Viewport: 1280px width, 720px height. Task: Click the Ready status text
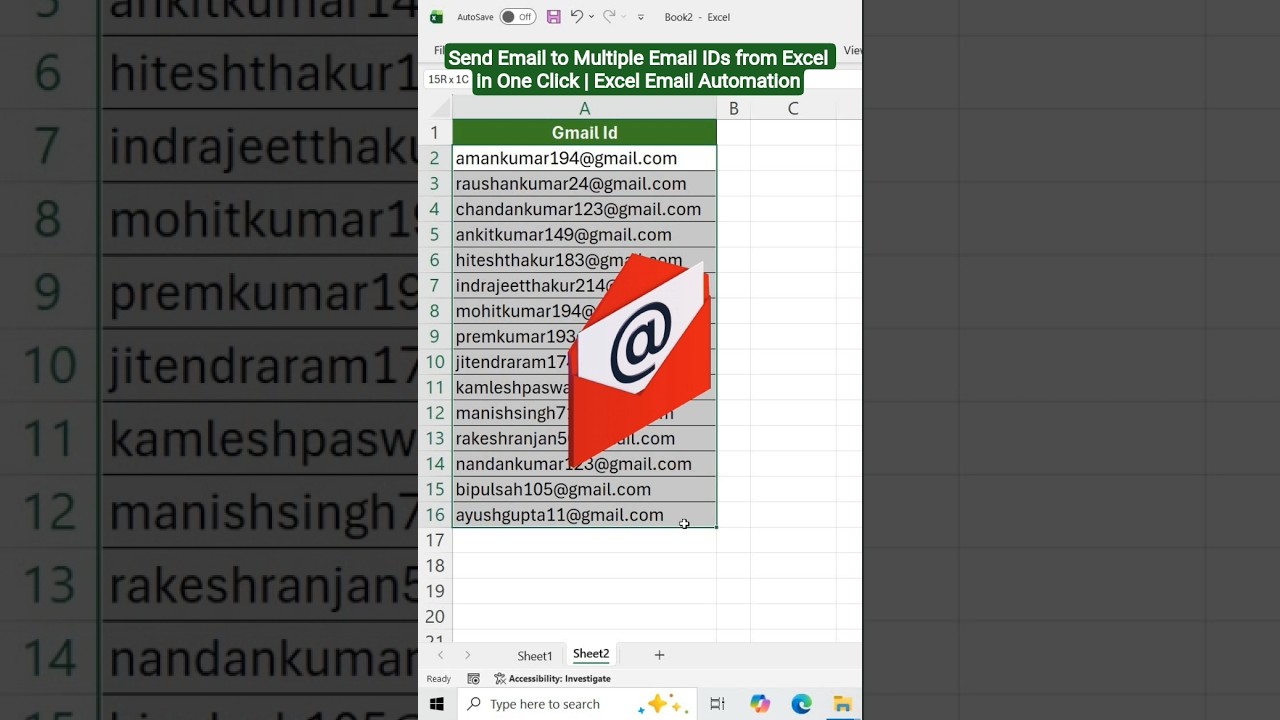[439, 679]
